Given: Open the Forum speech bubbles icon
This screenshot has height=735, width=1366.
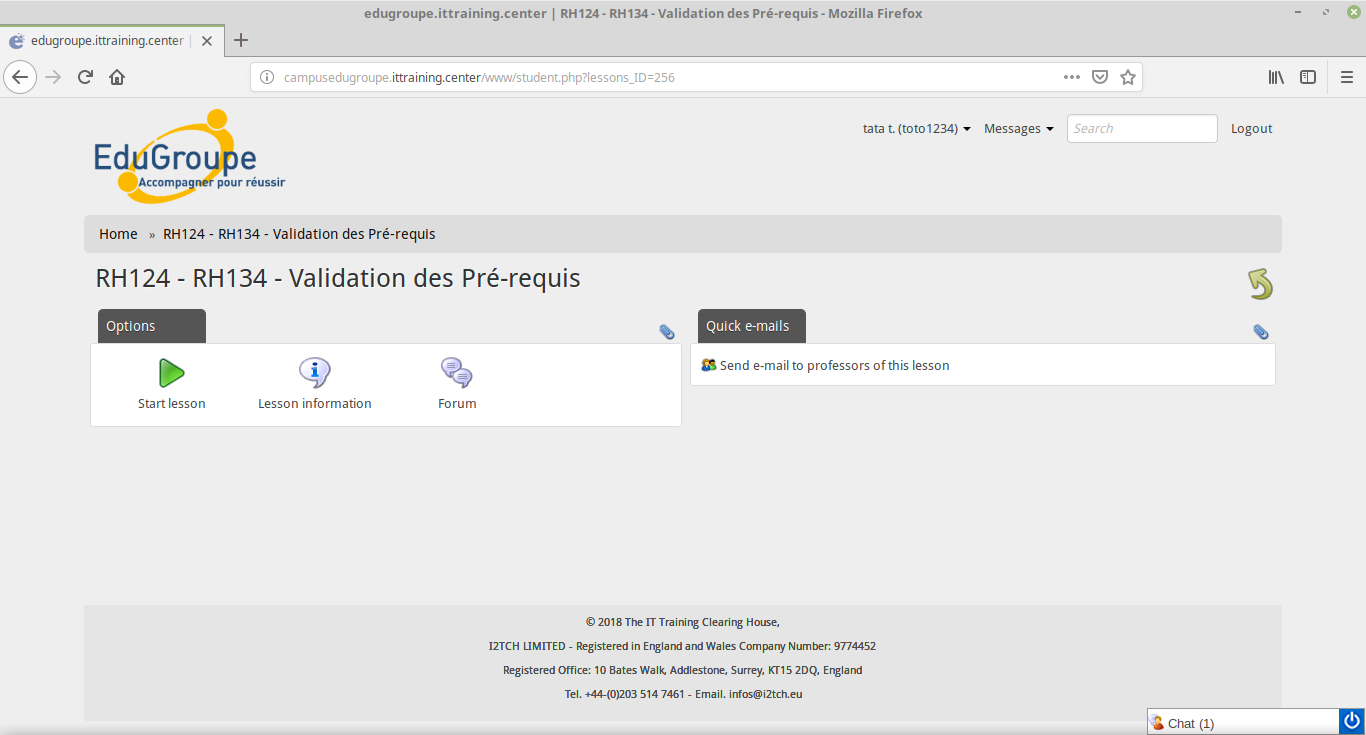Looking at the screenshot, I should (x=457, y=373).
